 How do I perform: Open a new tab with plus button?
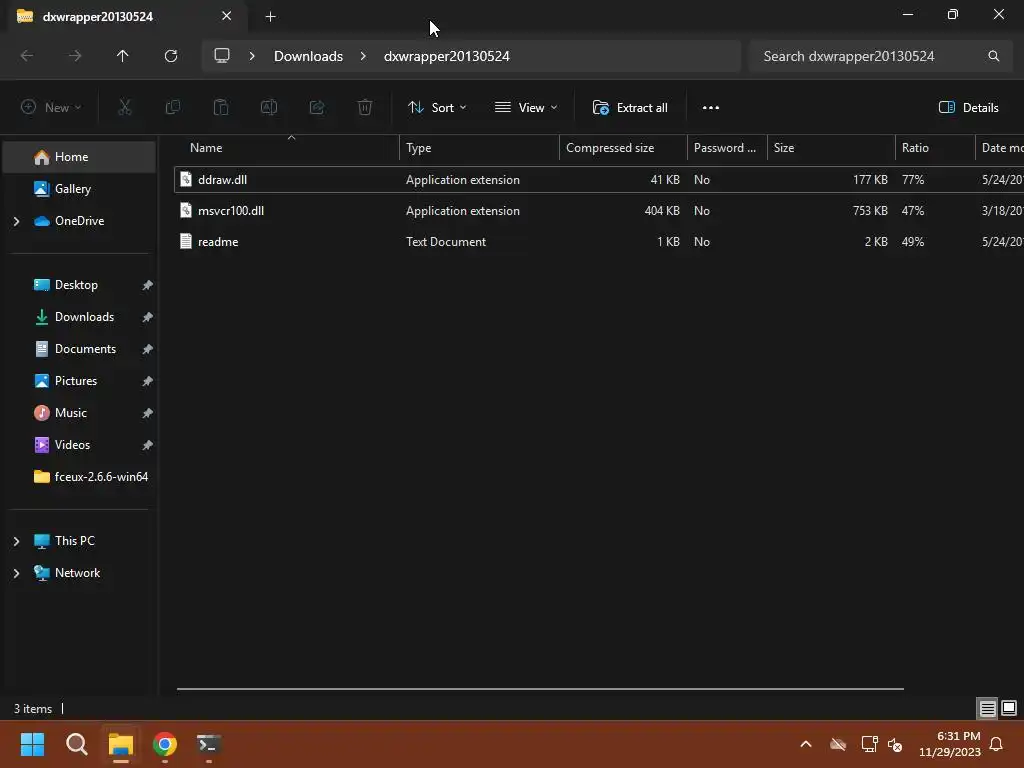click(x=270, y=17)
